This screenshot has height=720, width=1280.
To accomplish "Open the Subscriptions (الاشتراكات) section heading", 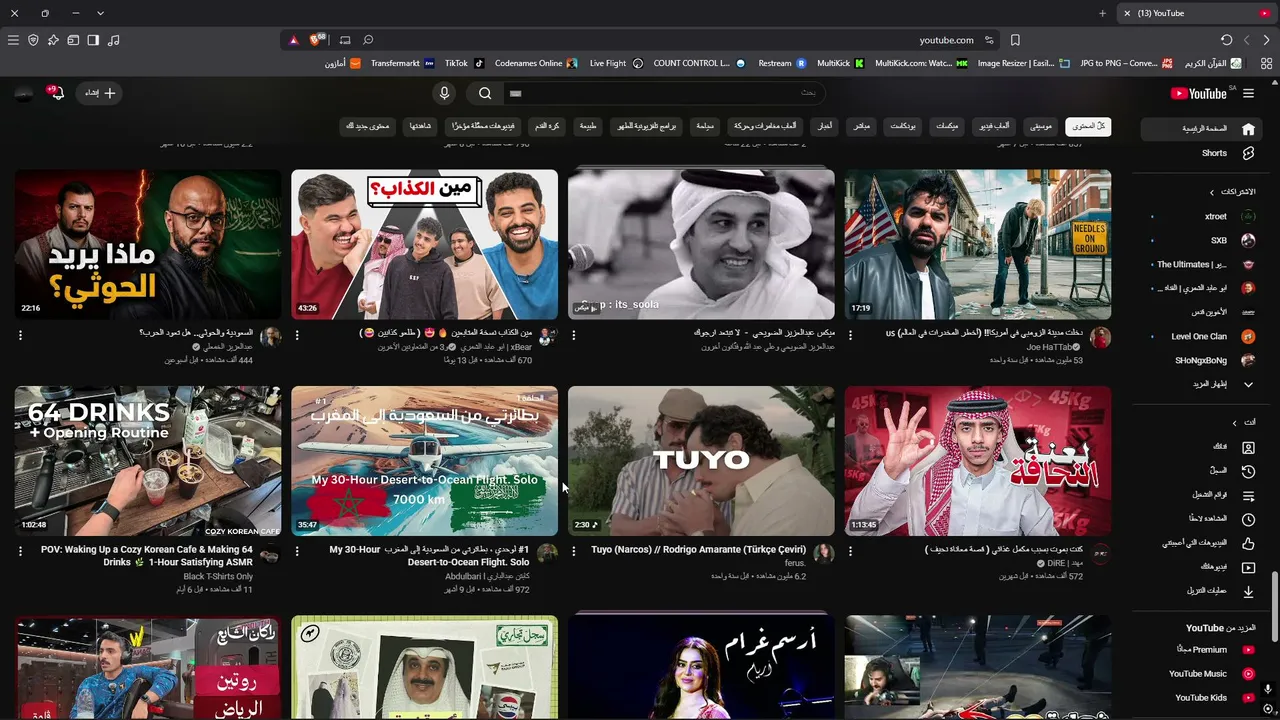I will point(1232,192).
